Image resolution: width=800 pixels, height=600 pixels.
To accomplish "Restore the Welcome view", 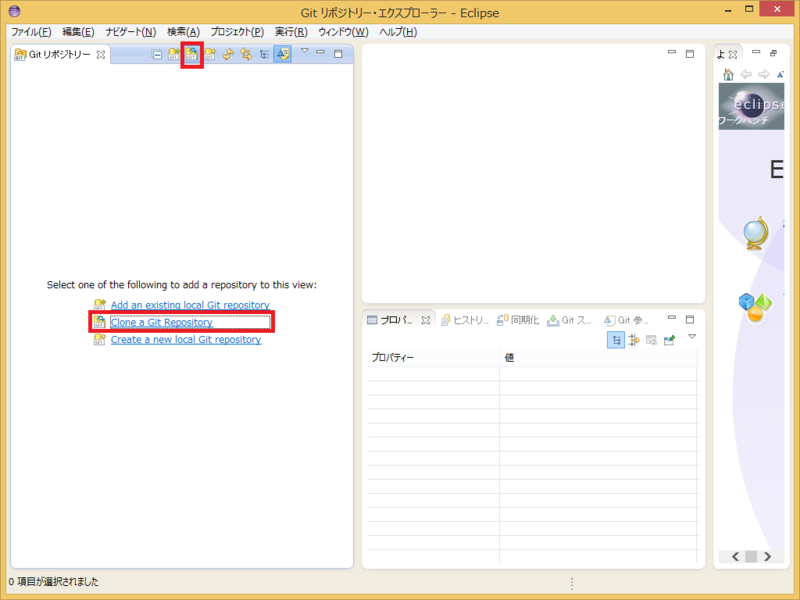I will 773,53.
